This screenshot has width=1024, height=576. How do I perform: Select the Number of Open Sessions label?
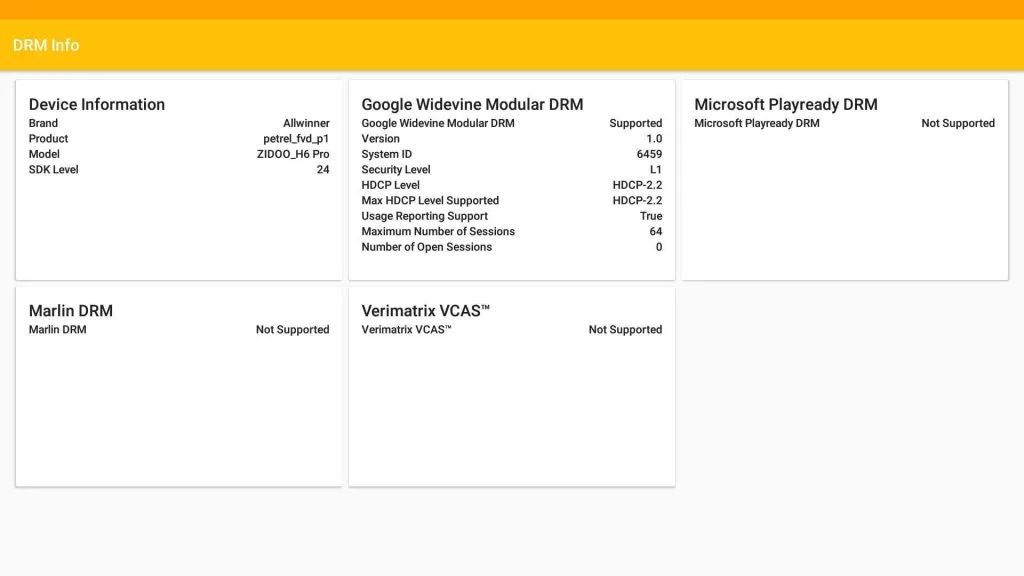point(427,247)
